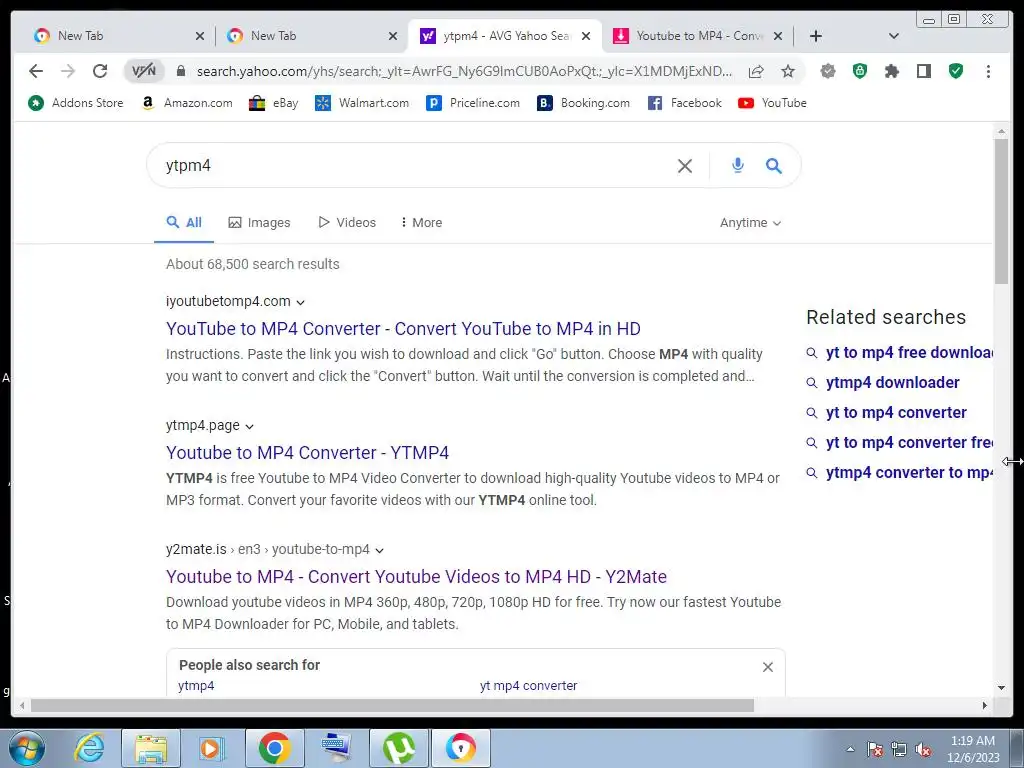Click the vertical scrollbar thumb

(1001, 211)
